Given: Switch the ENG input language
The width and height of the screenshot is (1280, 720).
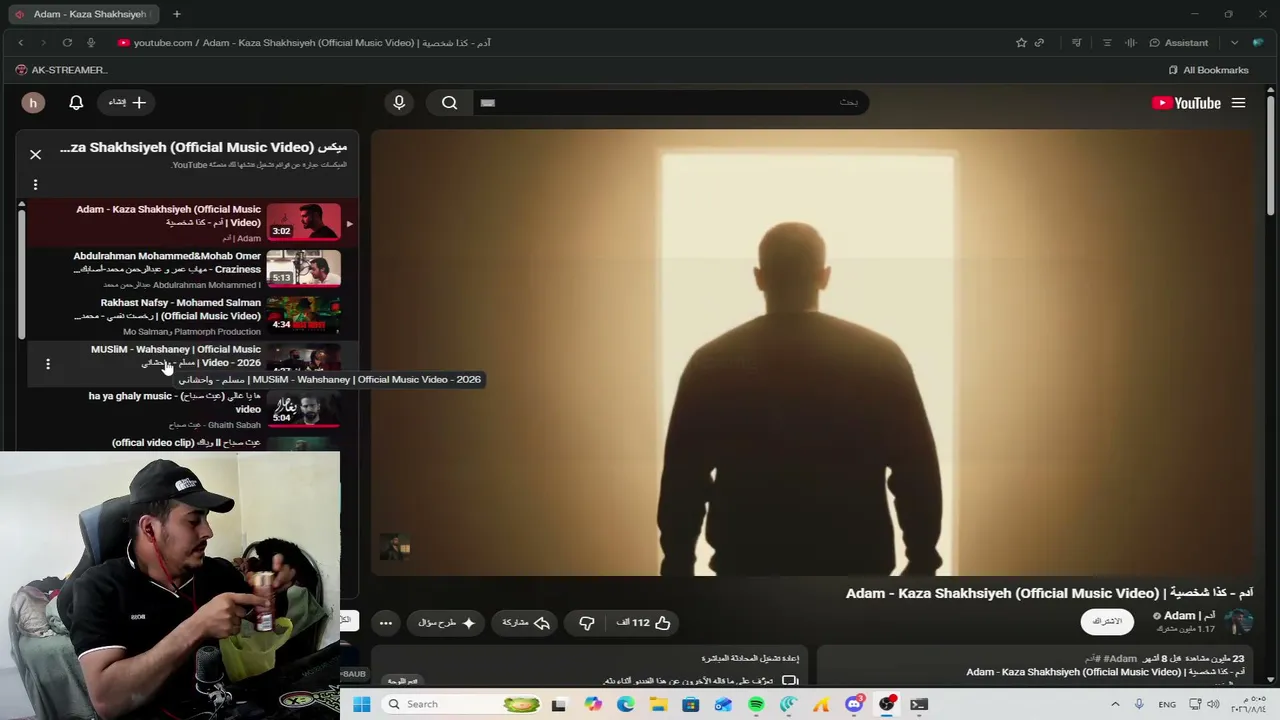Looking at the screenshot, I should point(1167,704).
